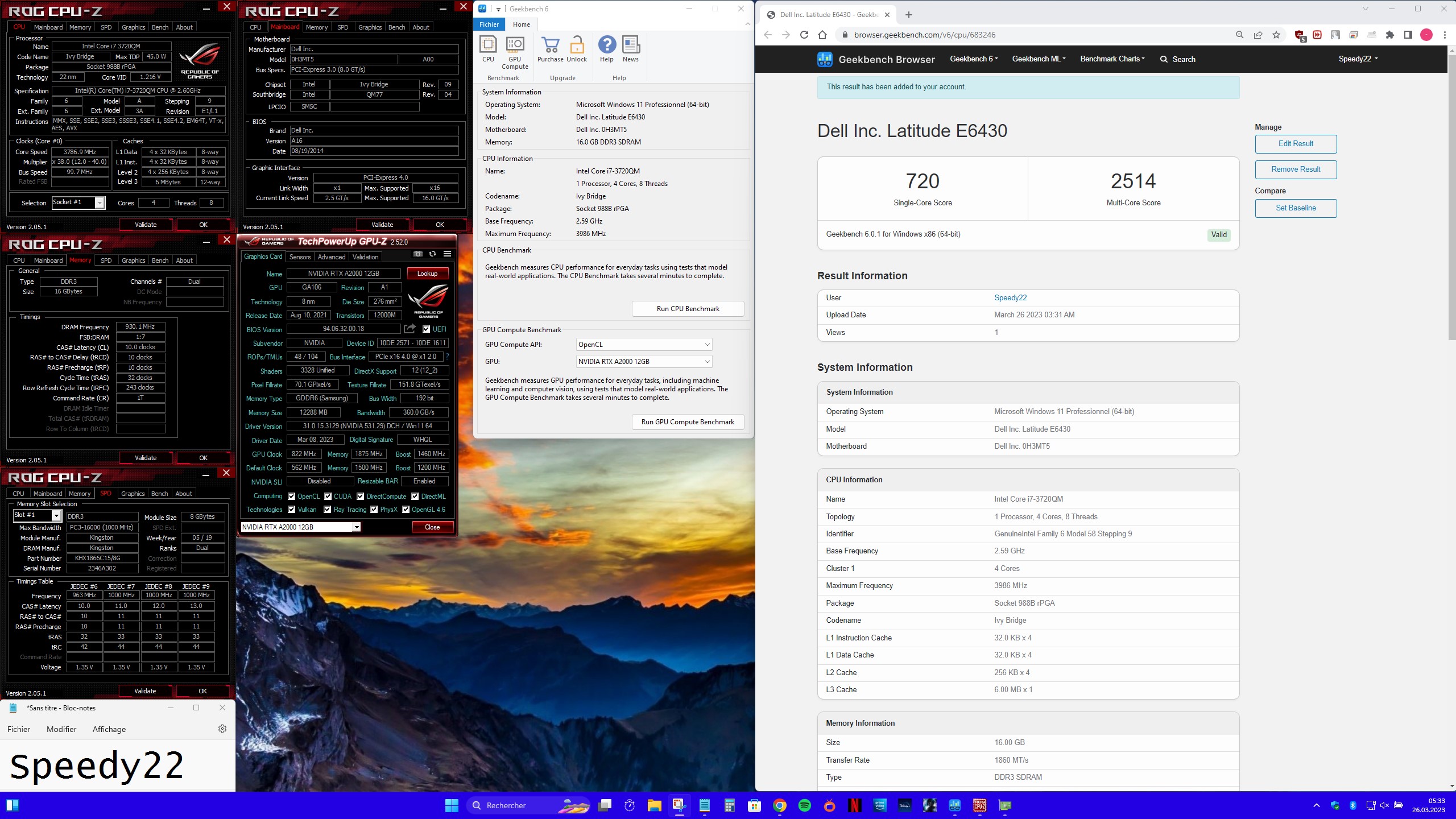Click the zoom magnifier icon in address bar

pos(1240,35)
